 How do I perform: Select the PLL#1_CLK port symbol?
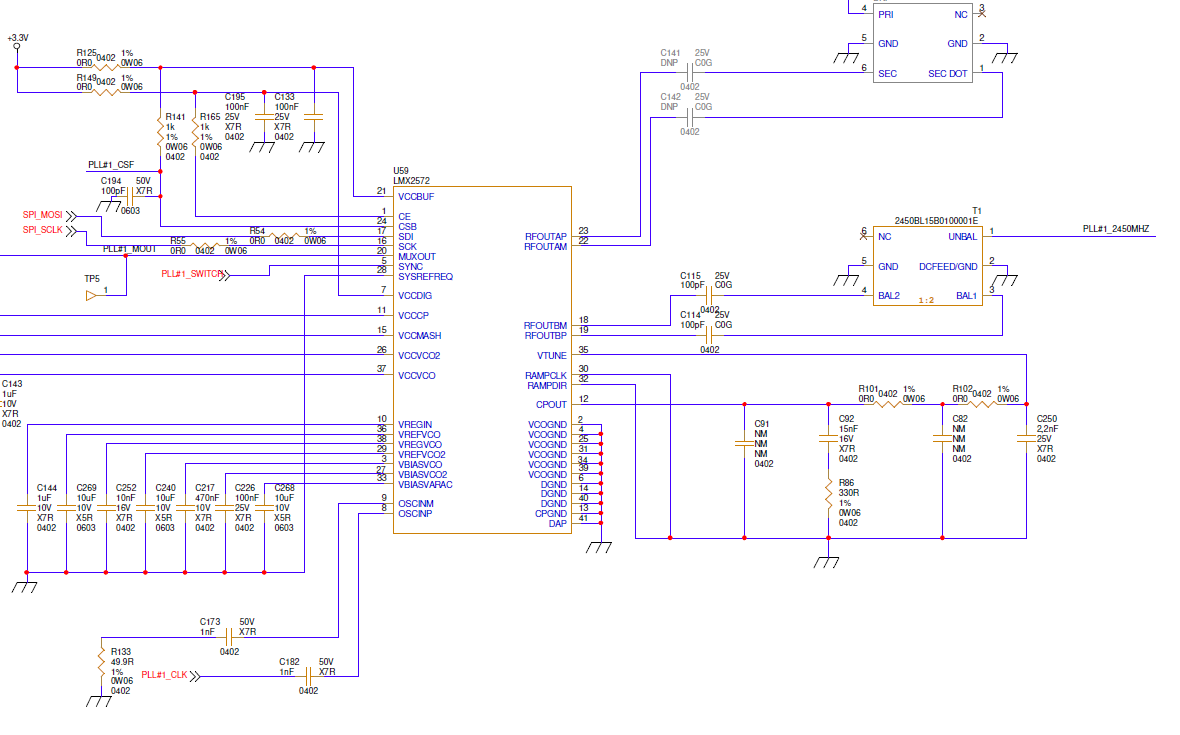[195, 676]
